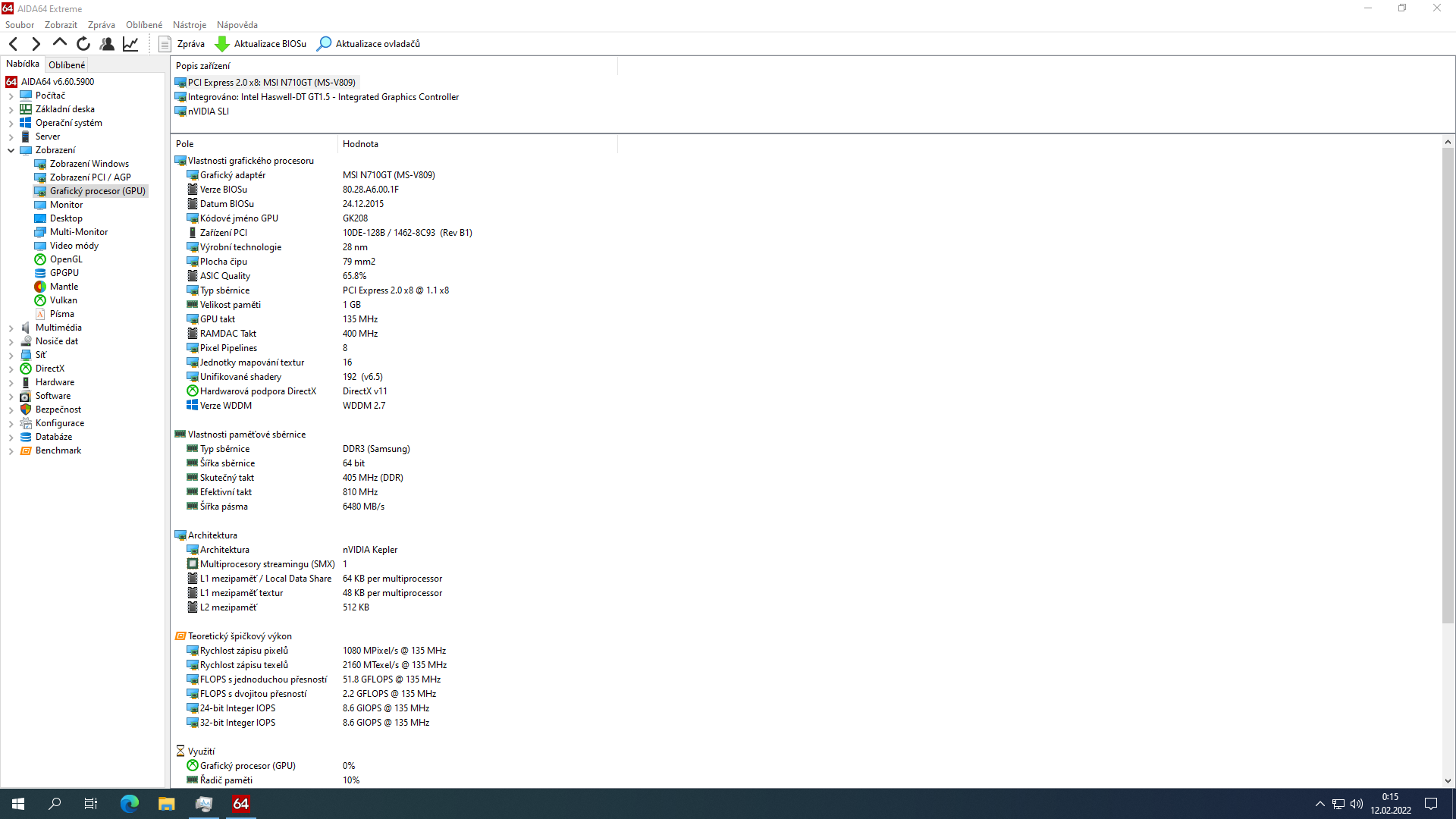Expand the Benchmark tree node
The height and width of the screenshot is (819, 1456).
(11, 451)
